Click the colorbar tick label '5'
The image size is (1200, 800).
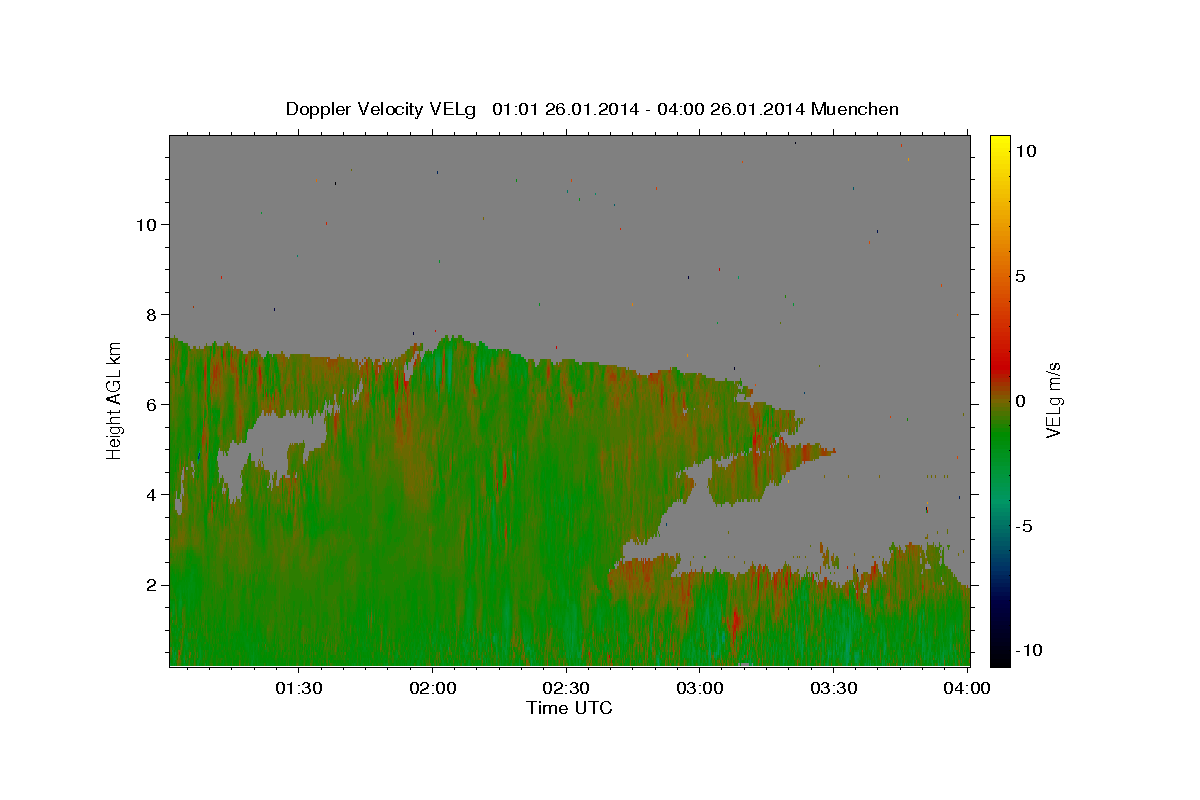coord(1020,276)
